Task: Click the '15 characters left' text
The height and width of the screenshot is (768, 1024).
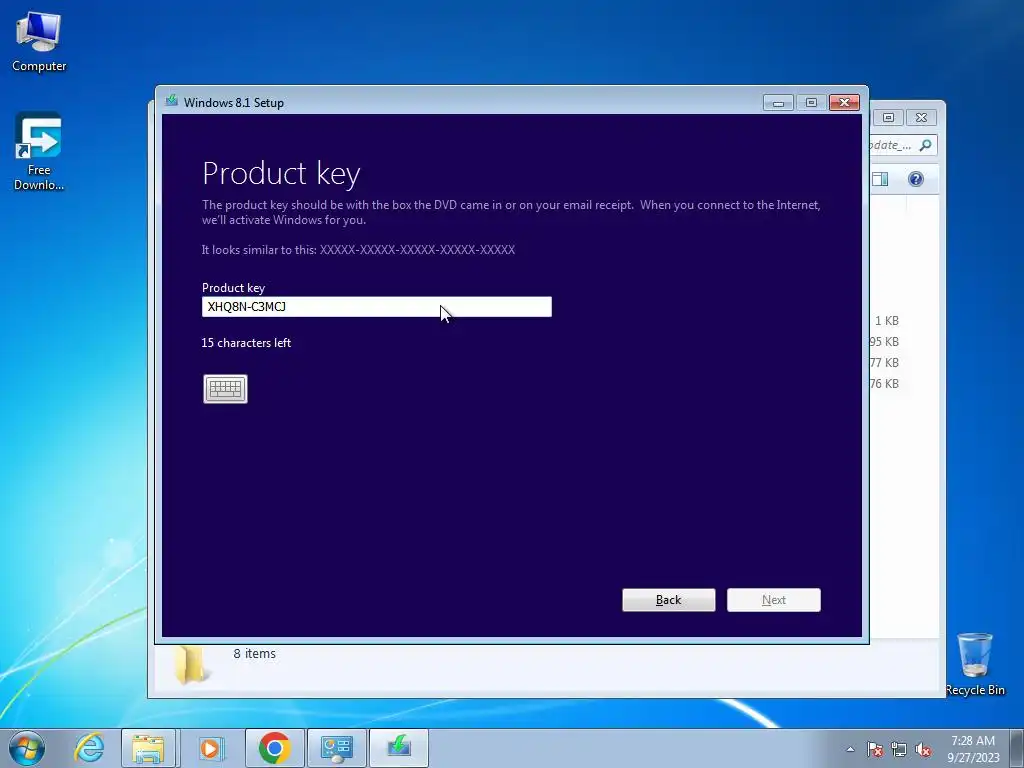Action: point(246,343)
